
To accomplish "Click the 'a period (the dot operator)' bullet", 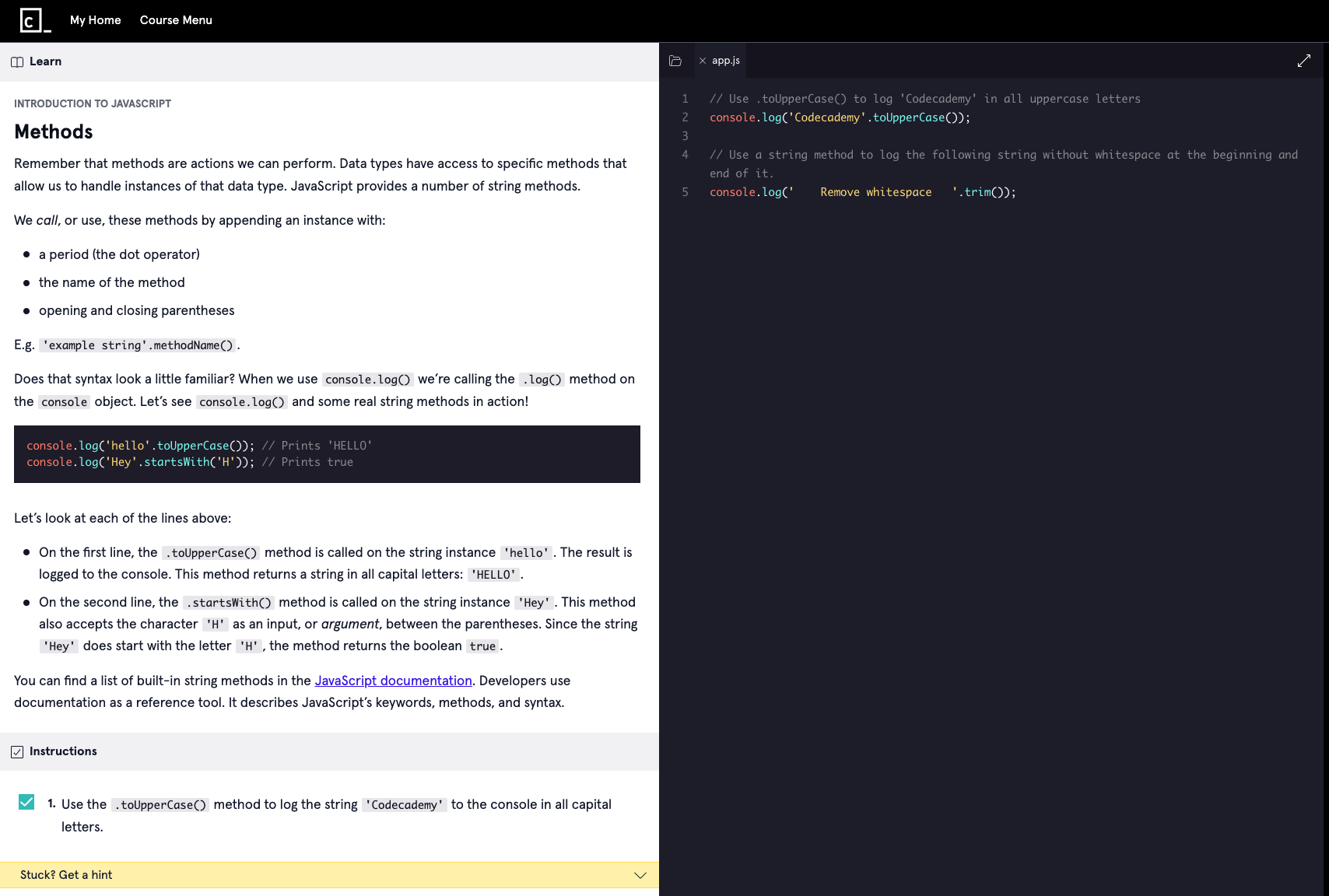I will click(x=119, y=254).
